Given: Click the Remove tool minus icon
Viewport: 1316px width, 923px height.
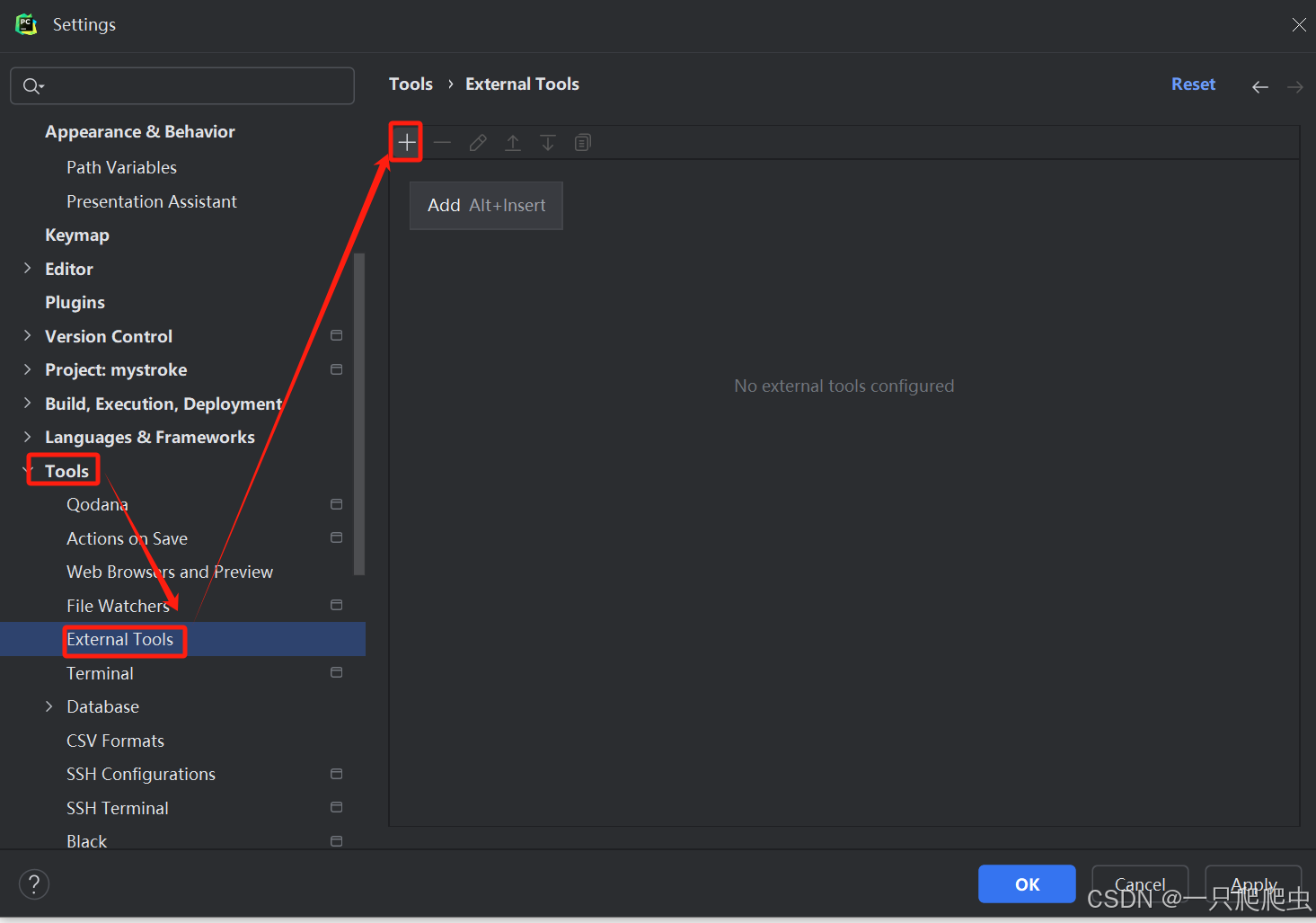Looking at the screenshot, I should point(442,142).
